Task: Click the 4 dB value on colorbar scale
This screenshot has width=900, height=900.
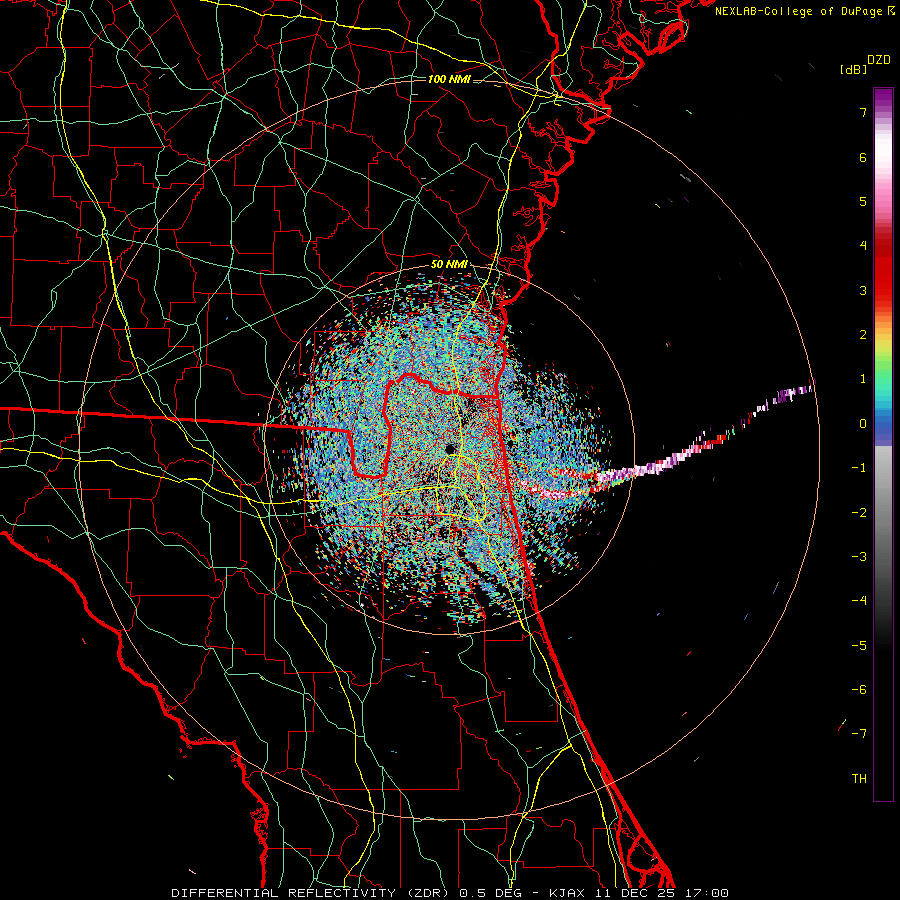Action: (x=863, y=246)
